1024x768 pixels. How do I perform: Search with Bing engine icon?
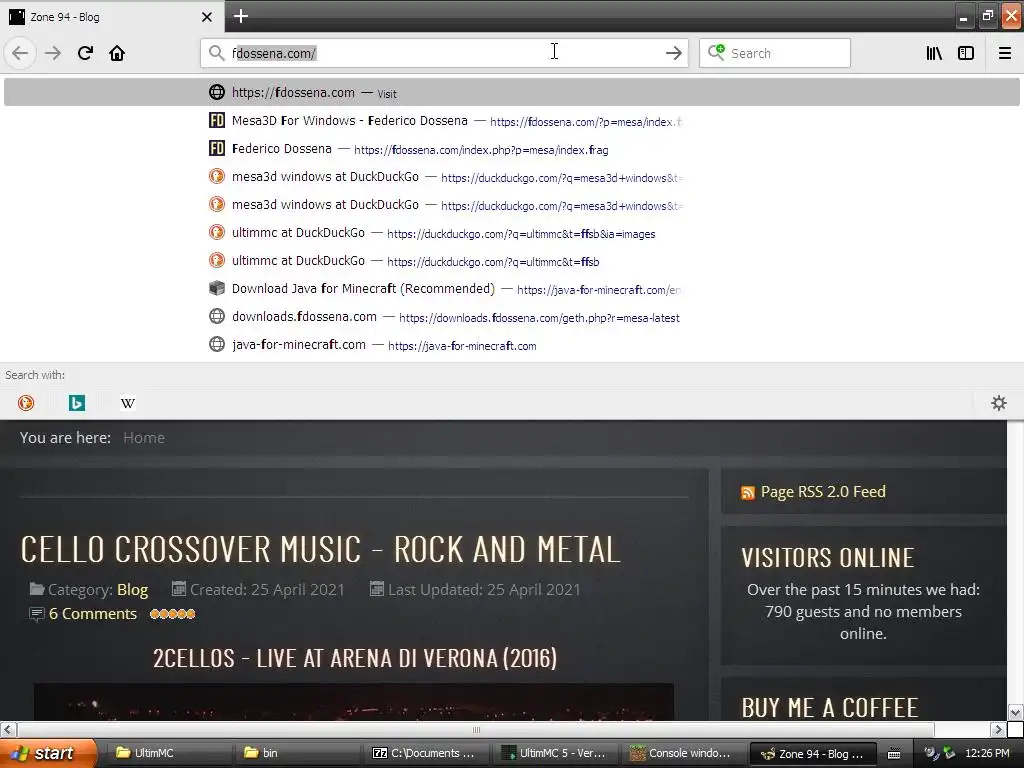(x=76, y=403)
